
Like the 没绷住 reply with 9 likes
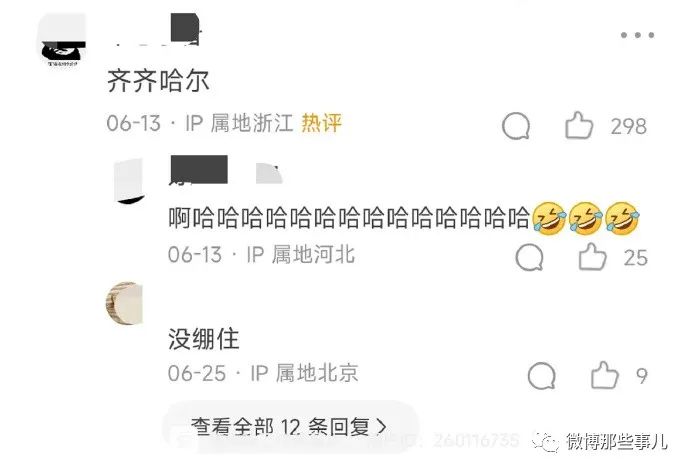point(605,374)
